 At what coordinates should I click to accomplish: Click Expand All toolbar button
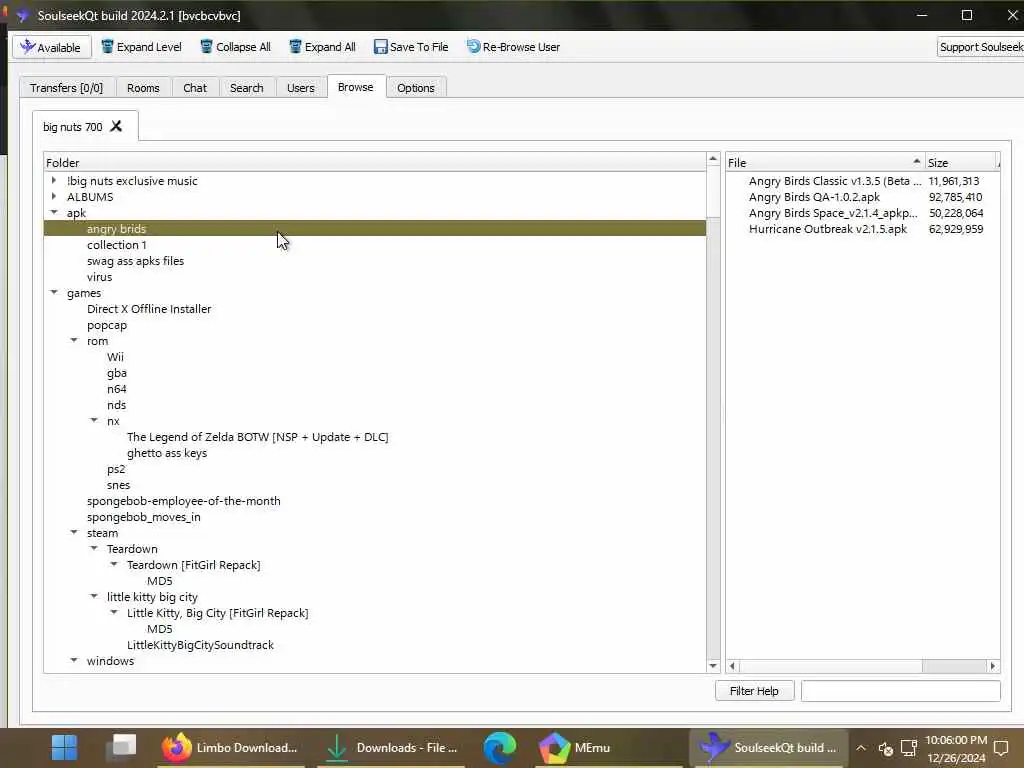pyautogui.click(x=323, y=47)
